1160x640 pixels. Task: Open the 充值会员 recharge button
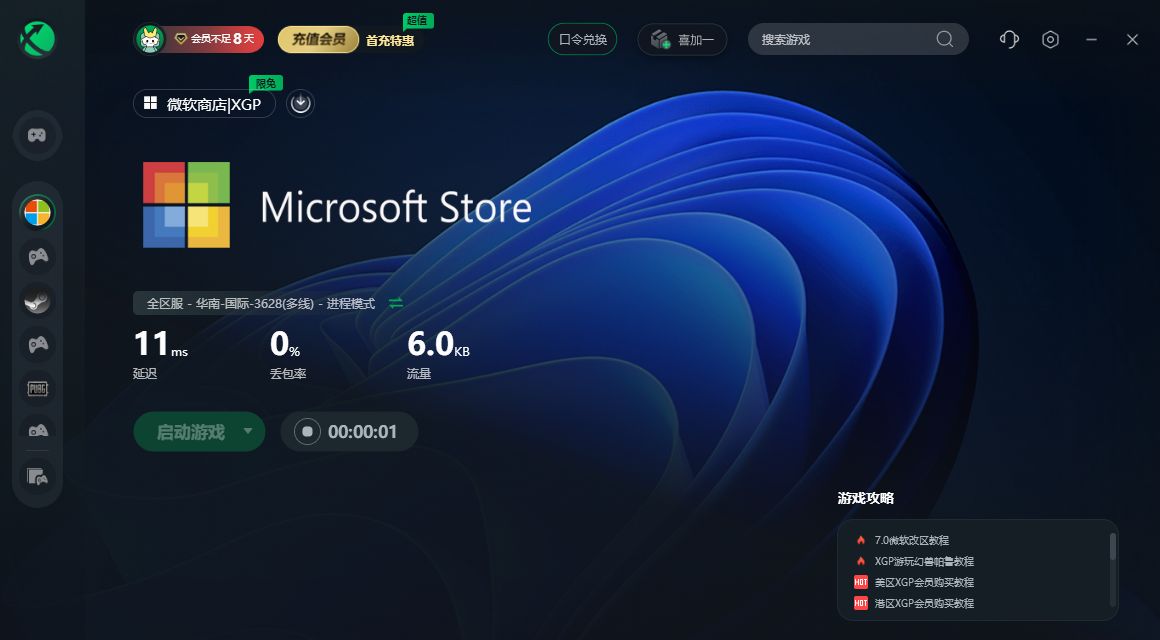point(319,39)
